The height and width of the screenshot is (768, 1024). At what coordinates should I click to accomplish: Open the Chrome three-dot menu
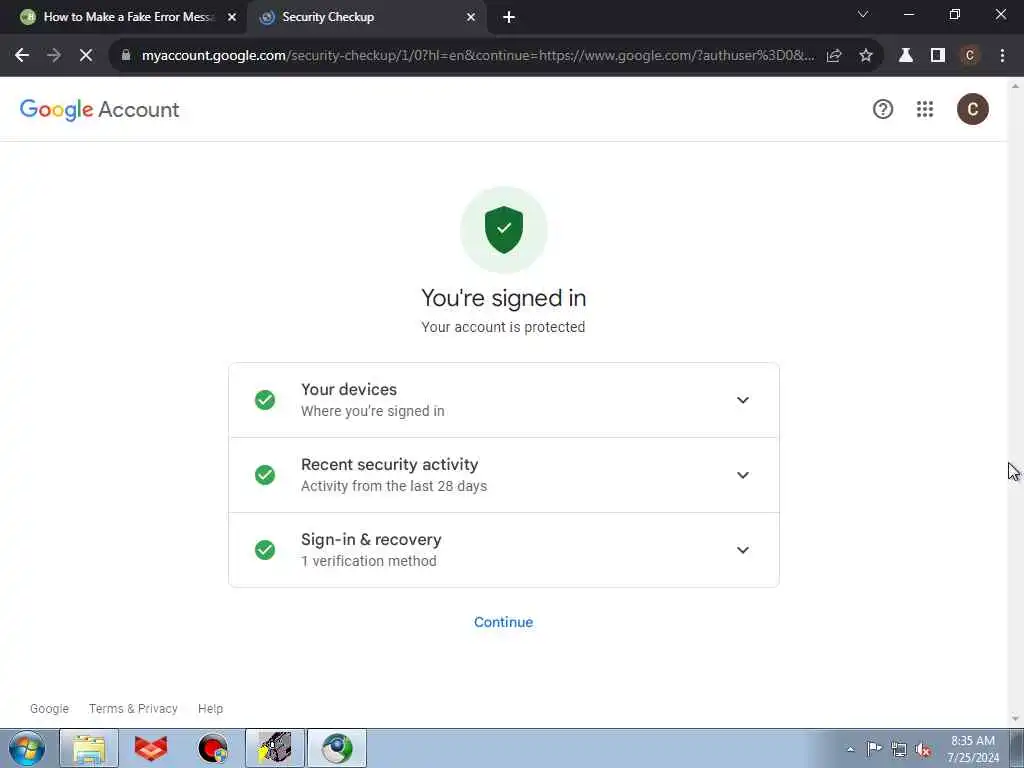point(1002,56)
